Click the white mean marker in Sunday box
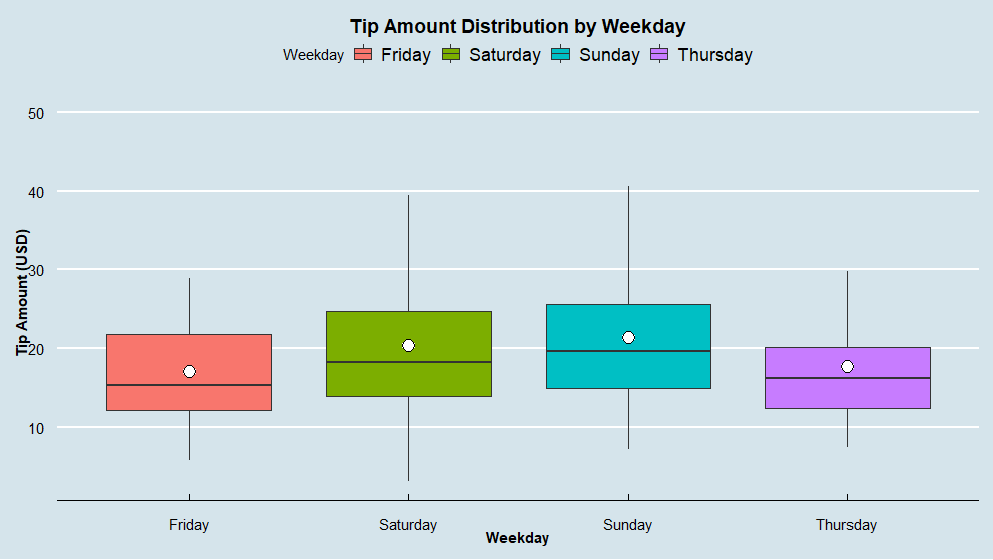Screen dimensions: 993x560 [x=628, y=337]
